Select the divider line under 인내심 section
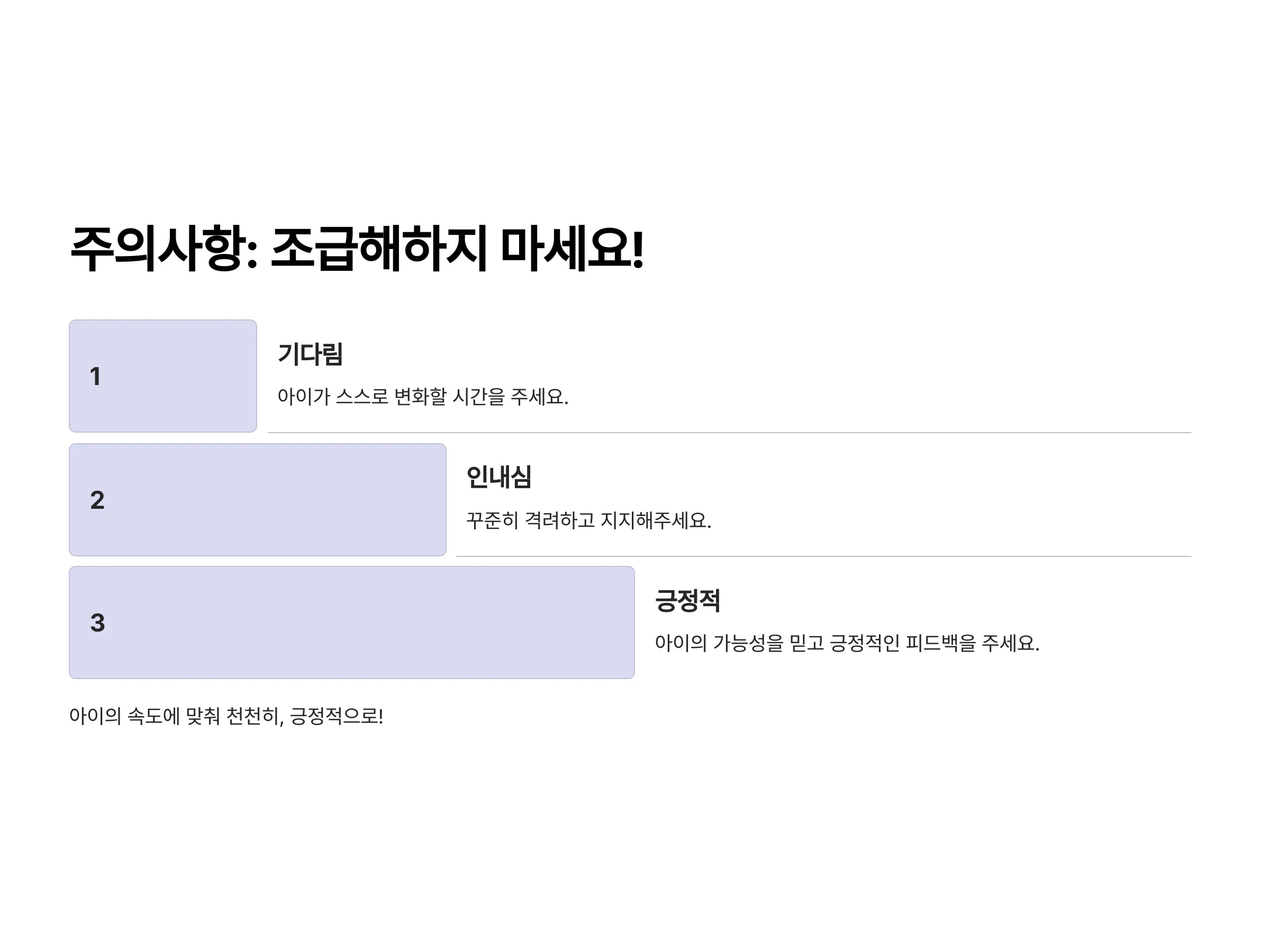Image resolution: width=1270 pixels, height=952 pixels. pyautogui.click(x=823, y=555)
